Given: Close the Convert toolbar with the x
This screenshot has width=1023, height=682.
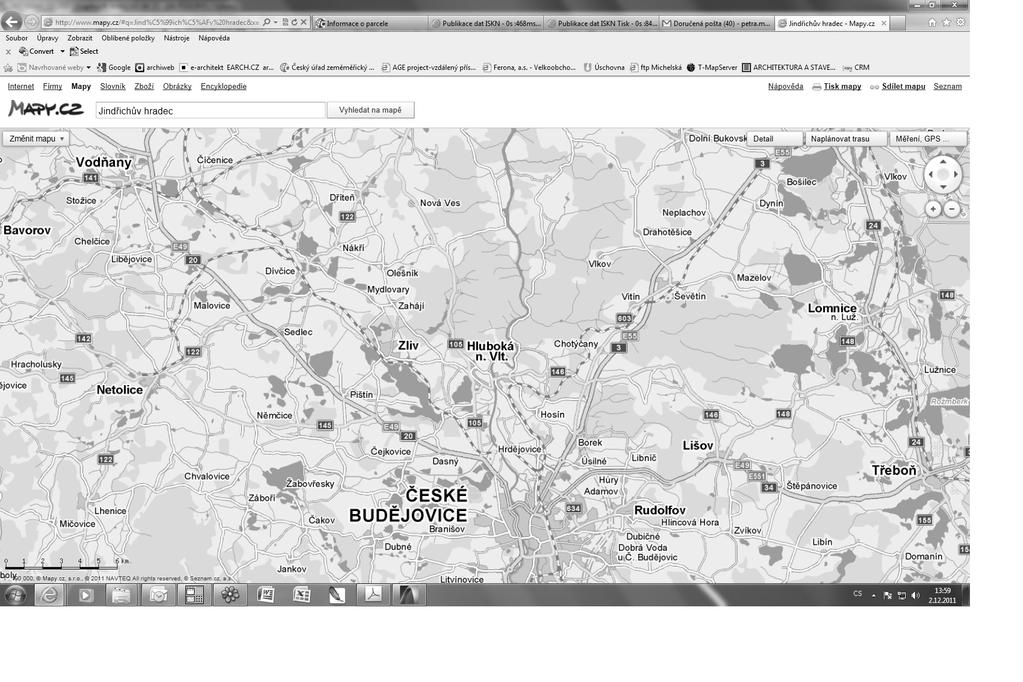Looking at the screenshot, I should pos(8,52).
